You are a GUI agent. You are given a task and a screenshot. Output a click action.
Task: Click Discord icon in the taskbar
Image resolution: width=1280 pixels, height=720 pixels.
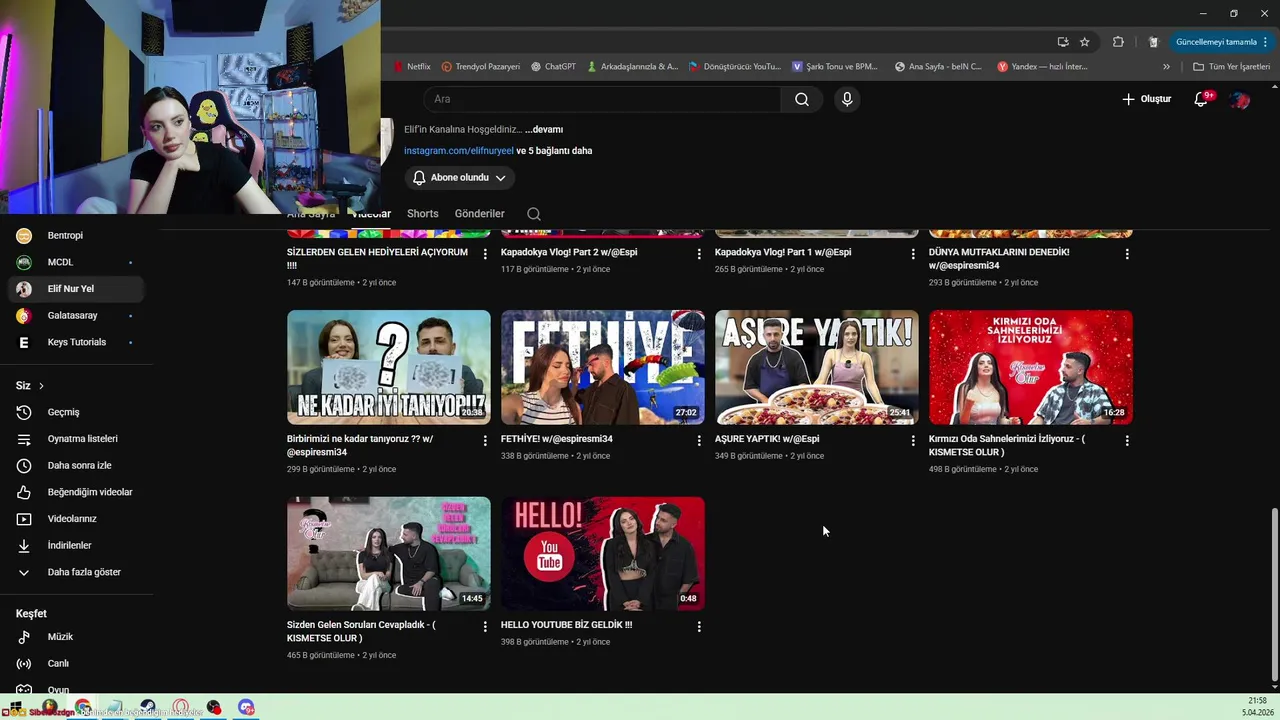point(246,708)
